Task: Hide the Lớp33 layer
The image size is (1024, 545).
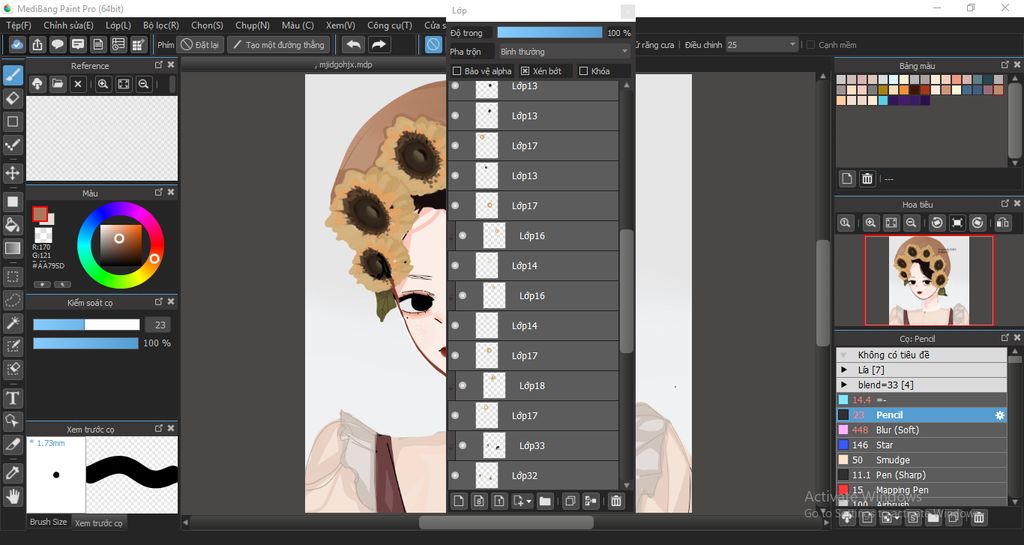Action: click(x=462, y=446)
